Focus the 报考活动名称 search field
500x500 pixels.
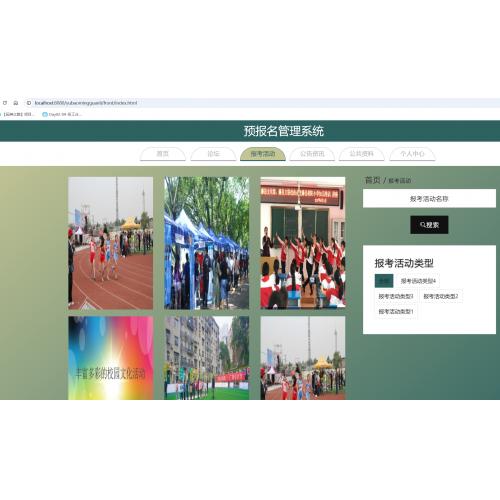click(429, 199)
